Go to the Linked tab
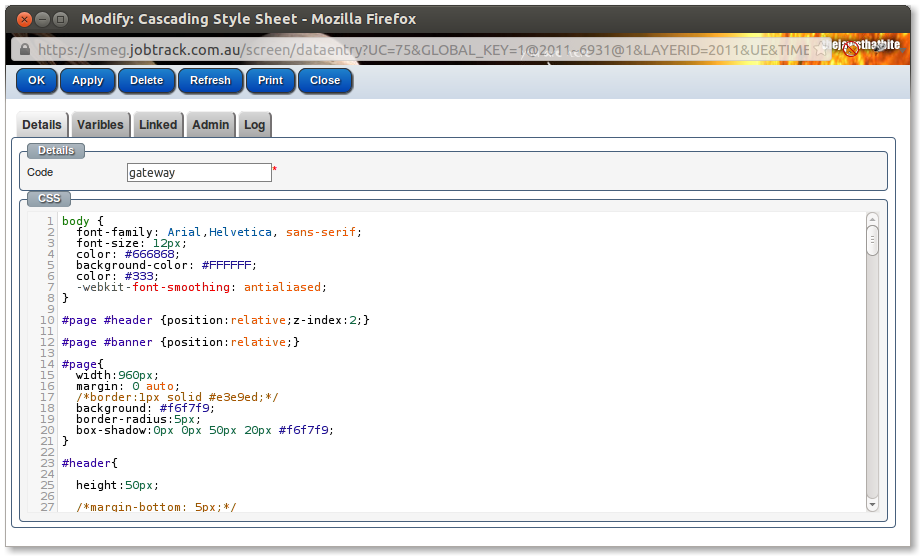 click(158, 125)
